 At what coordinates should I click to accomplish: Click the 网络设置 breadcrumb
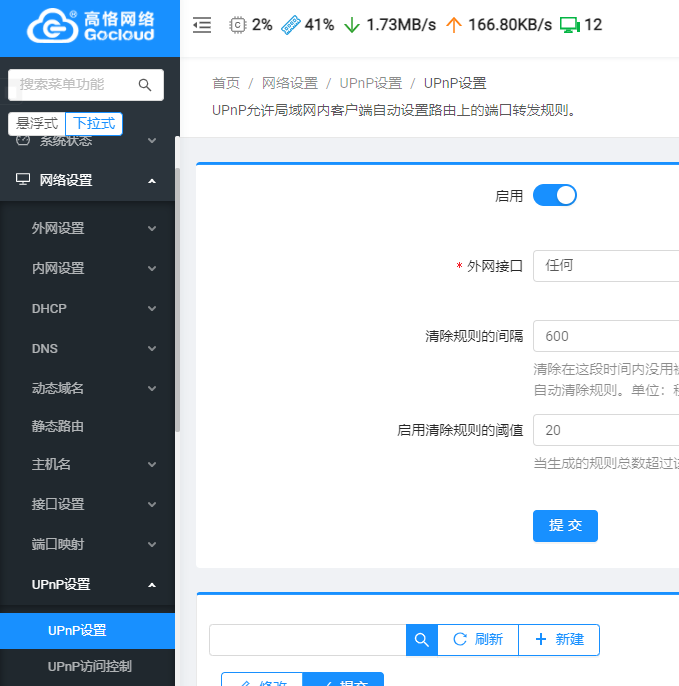coord(290,83)
